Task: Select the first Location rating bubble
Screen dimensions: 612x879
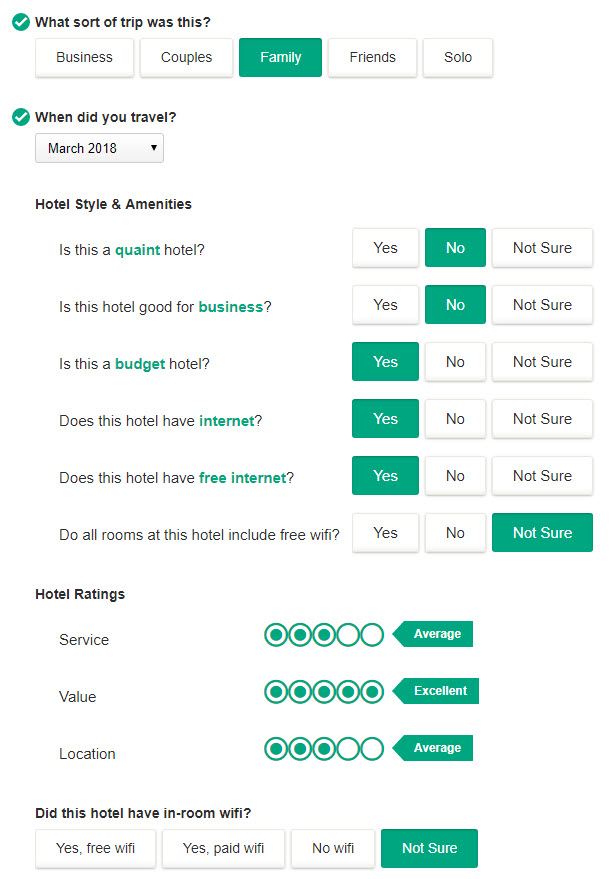Action: pos(276,749)
